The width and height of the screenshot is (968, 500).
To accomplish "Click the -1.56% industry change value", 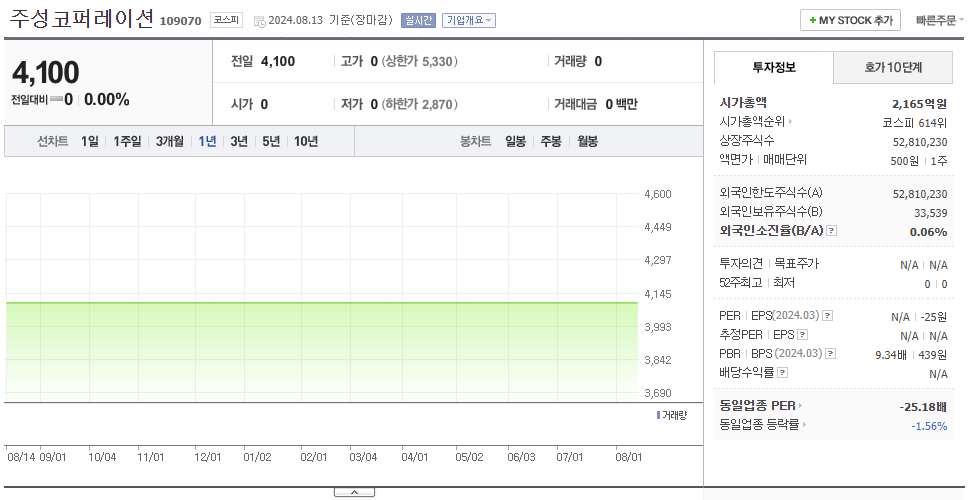I will click(929, 426).
